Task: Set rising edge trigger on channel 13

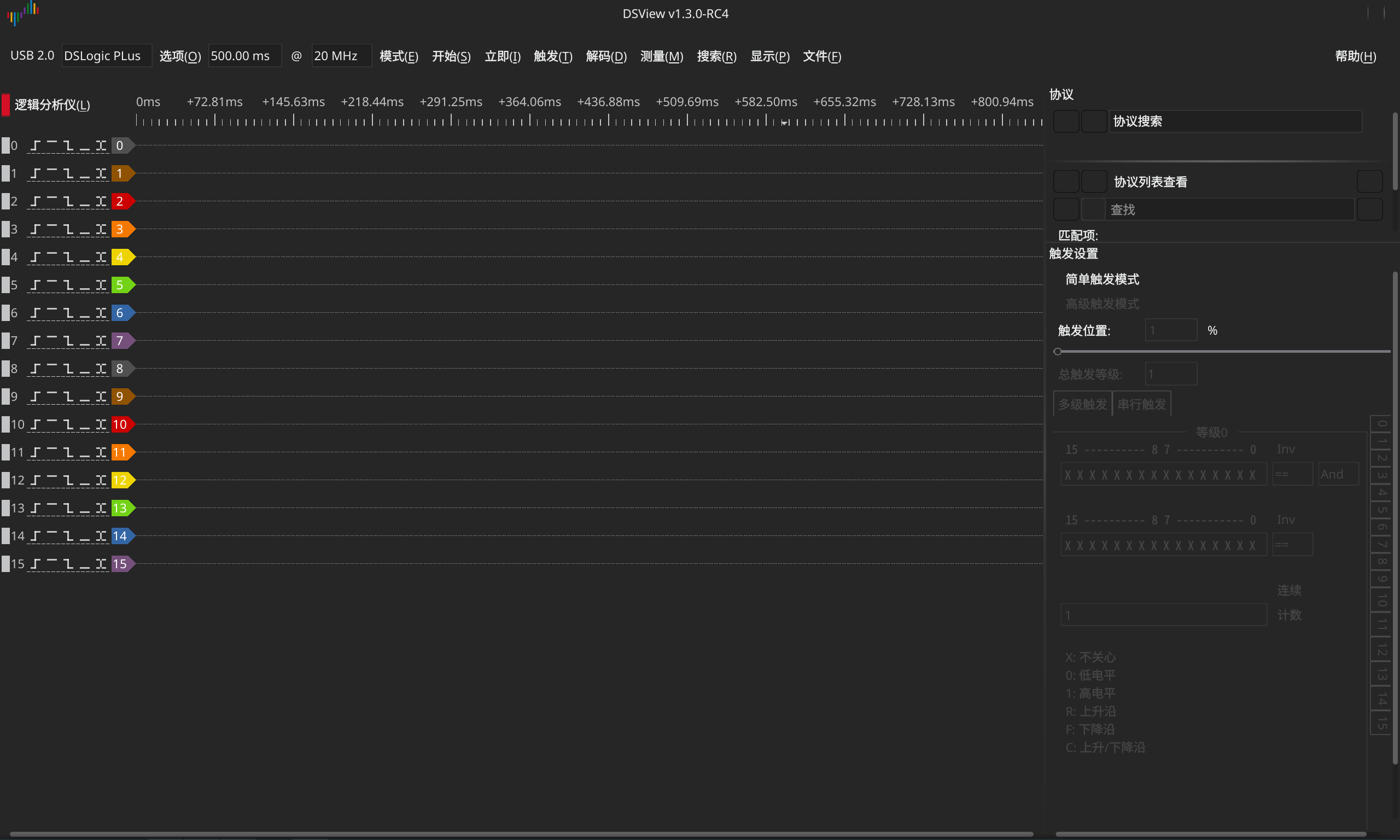Action: coord(35,508)
